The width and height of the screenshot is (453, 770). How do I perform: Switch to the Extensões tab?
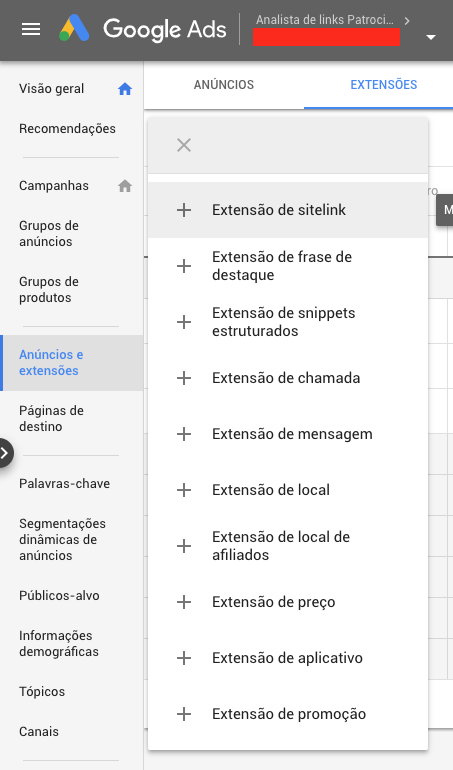(384, 84)
